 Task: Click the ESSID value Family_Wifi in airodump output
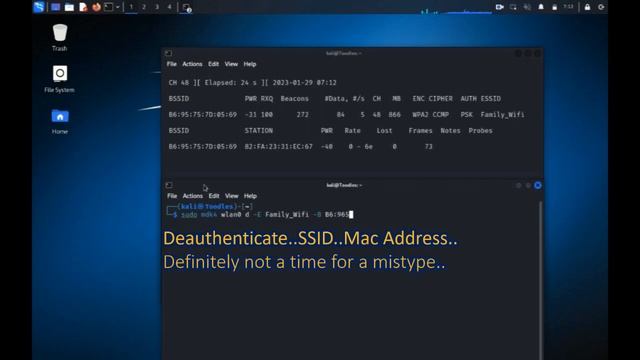(502, 115)
